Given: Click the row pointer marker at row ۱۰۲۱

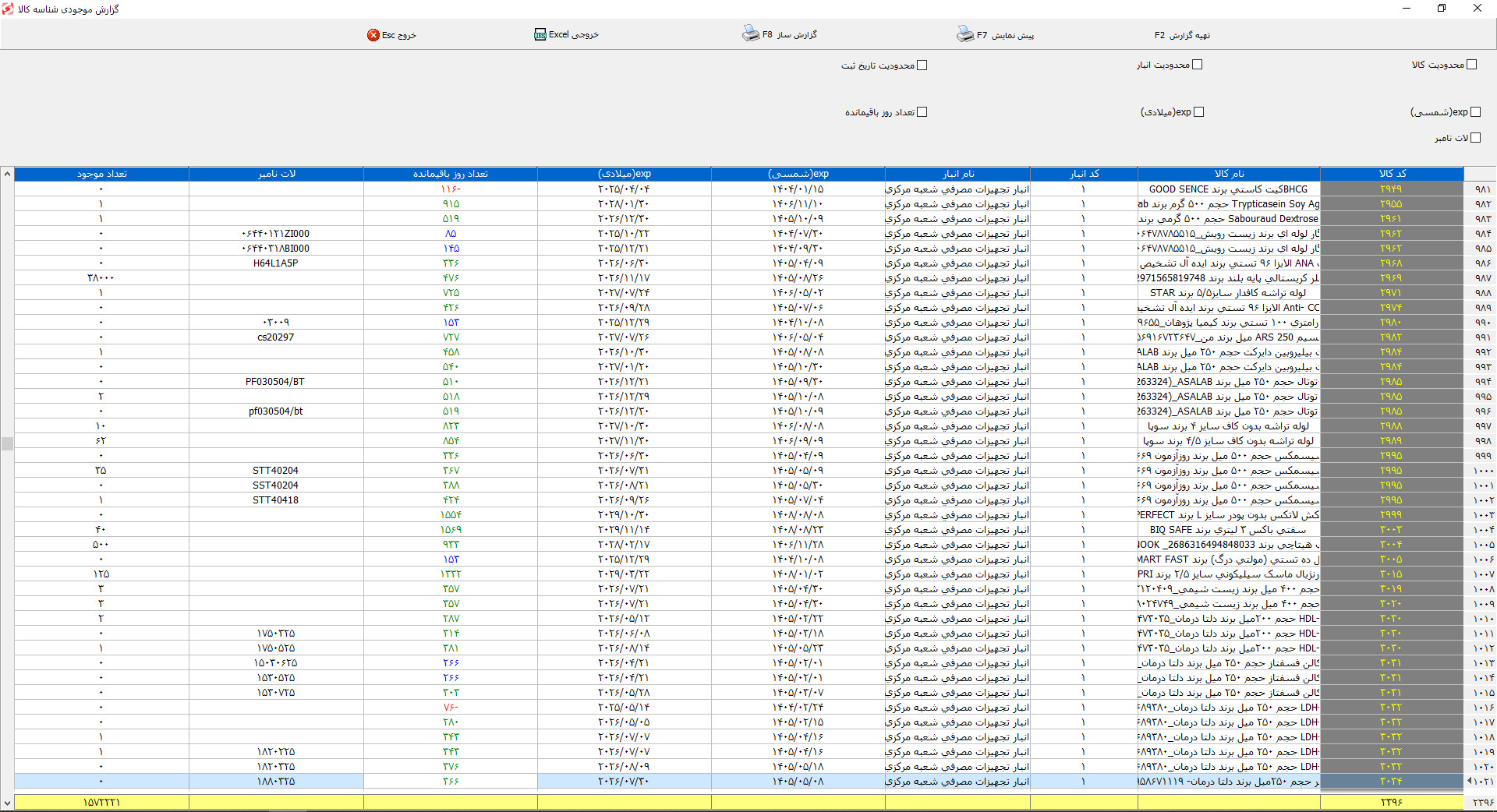Looking at the screenshot, I should click(x=1470, y=781).
